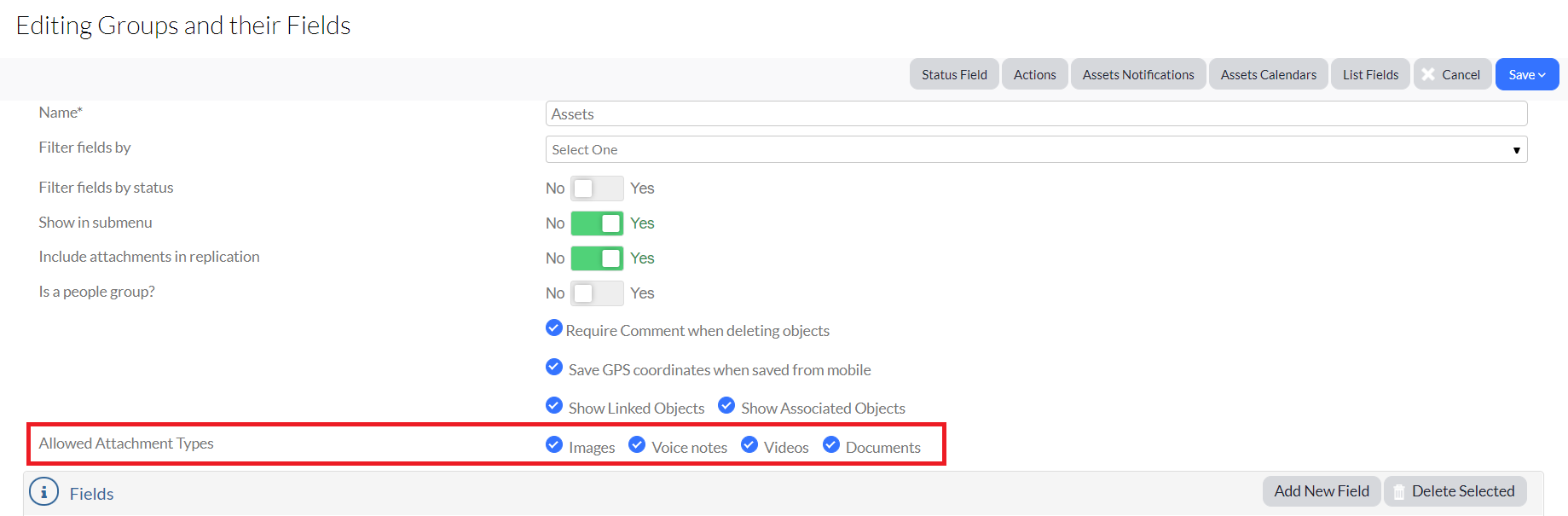Disable Videos attachment type
1568x516 pixels.
click(x=749, y=445)
